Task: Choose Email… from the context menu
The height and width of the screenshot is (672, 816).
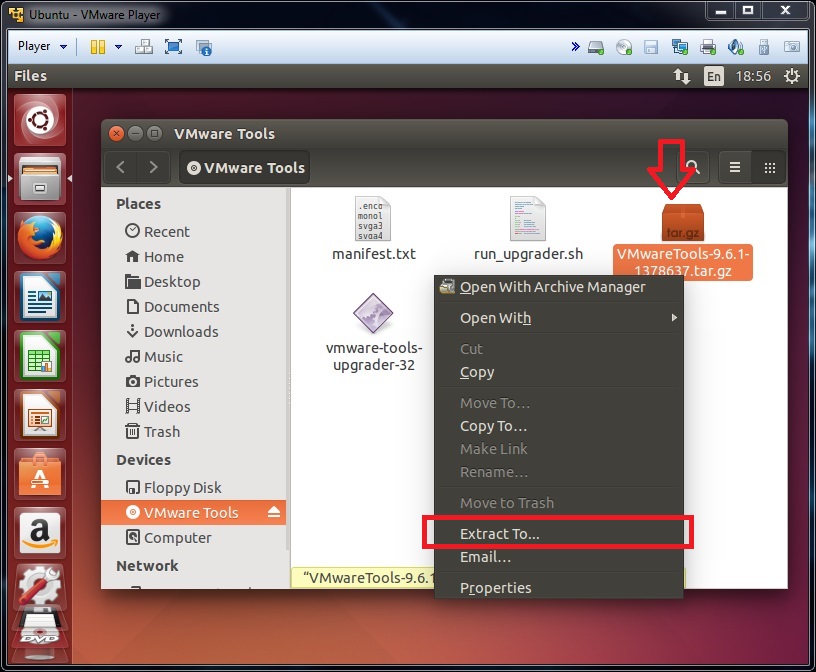Action: pyautogui.click(x=559, y=557)
